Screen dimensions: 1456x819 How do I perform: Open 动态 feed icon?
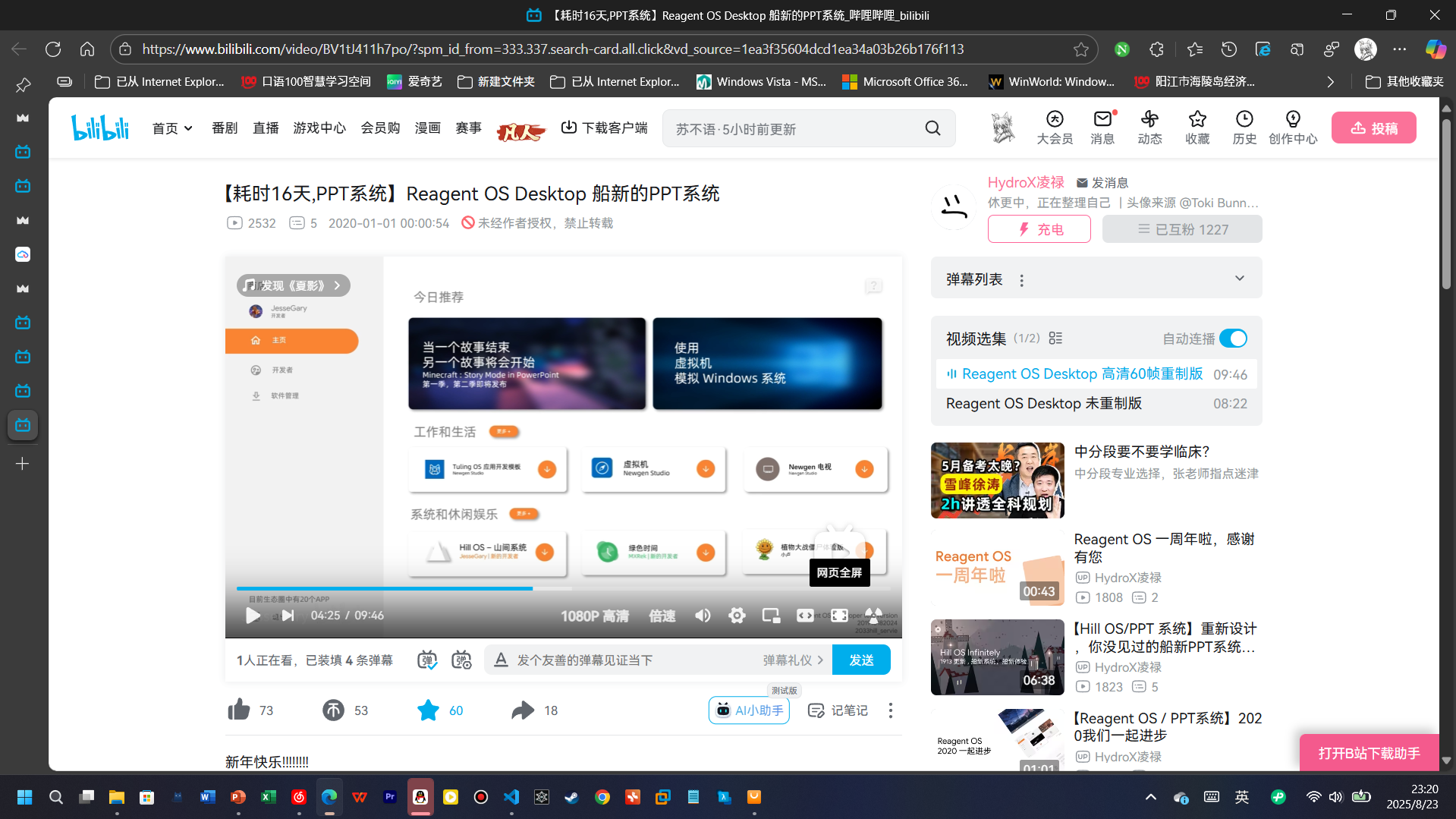point(1149,128)
